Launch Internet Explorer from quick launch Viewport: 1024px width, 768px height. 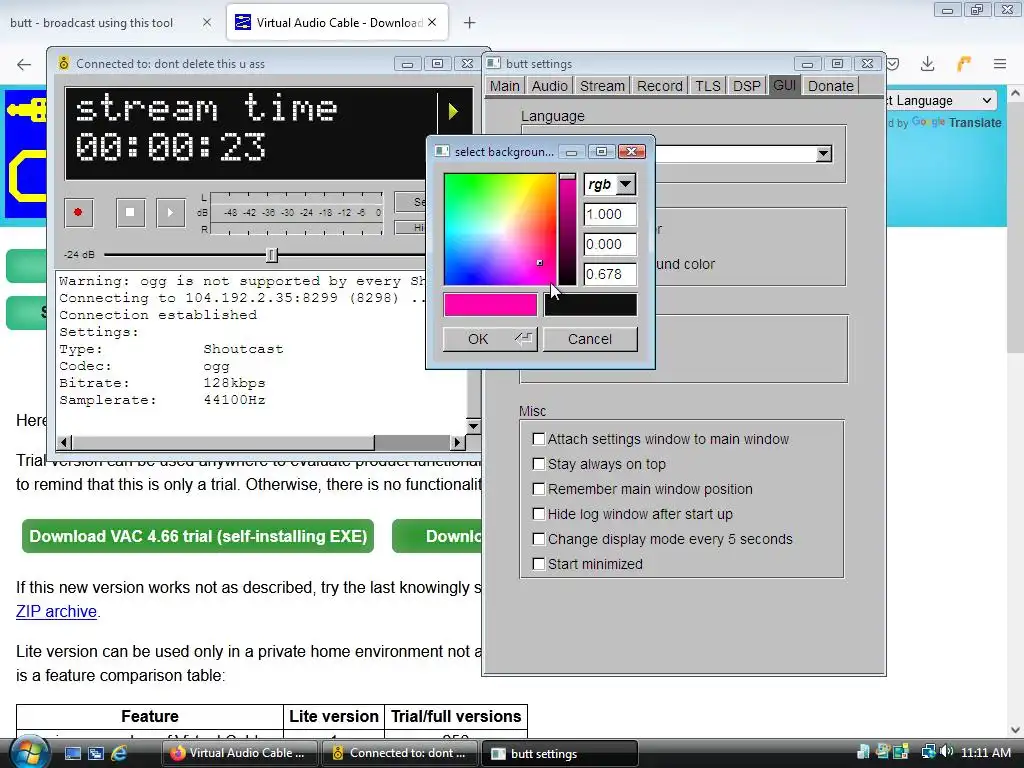tap(119, 753)
